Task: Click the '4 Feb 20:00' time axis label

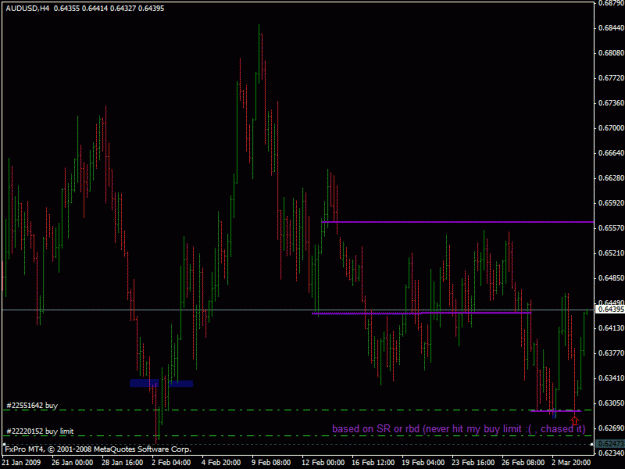Action: point(221,462)
